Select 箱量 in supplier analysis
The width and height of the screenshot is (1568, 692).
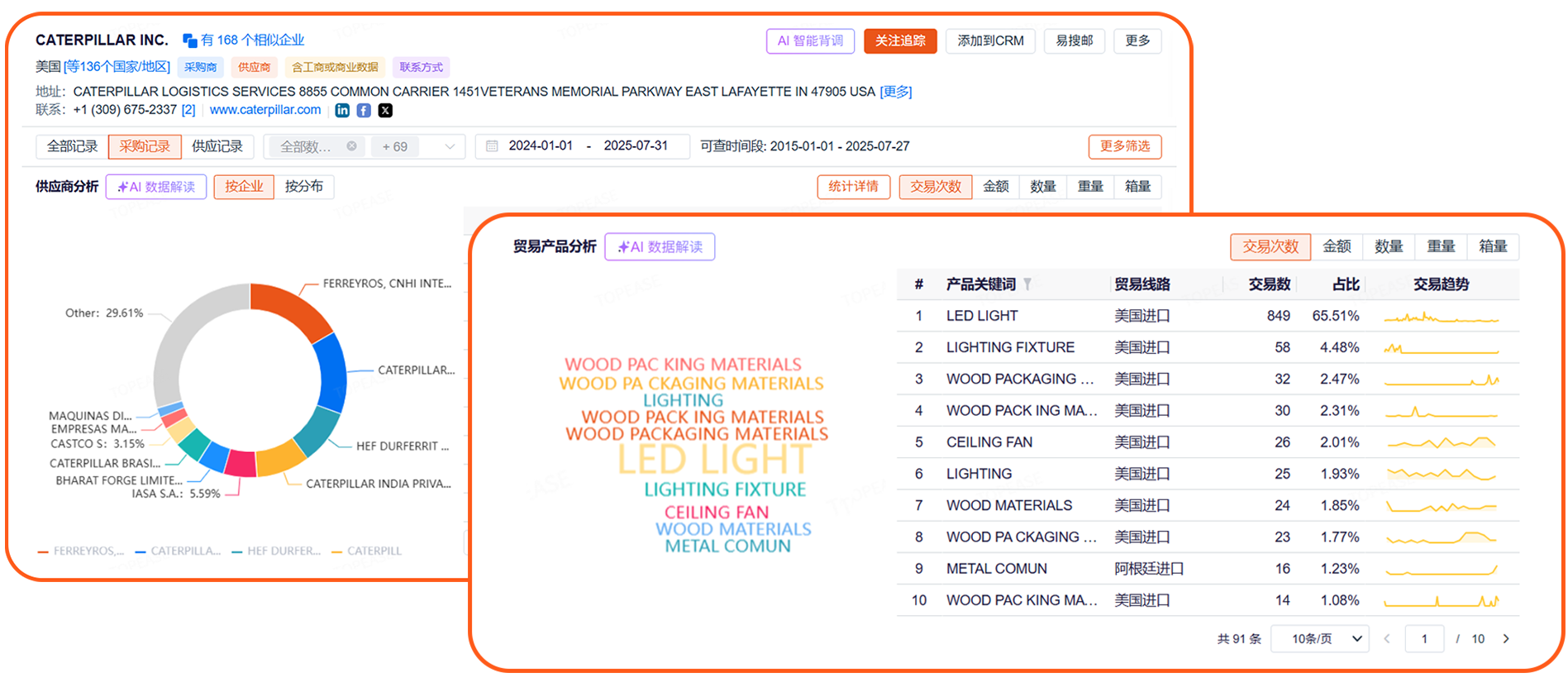click(1137, 187)
